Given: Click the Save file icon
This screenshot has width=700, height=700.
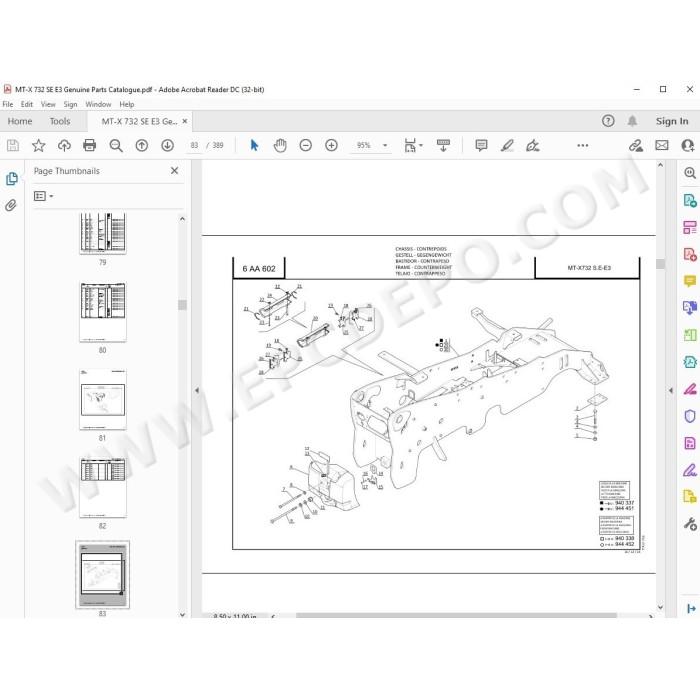Looking at the screenshot, I should 12,145.
